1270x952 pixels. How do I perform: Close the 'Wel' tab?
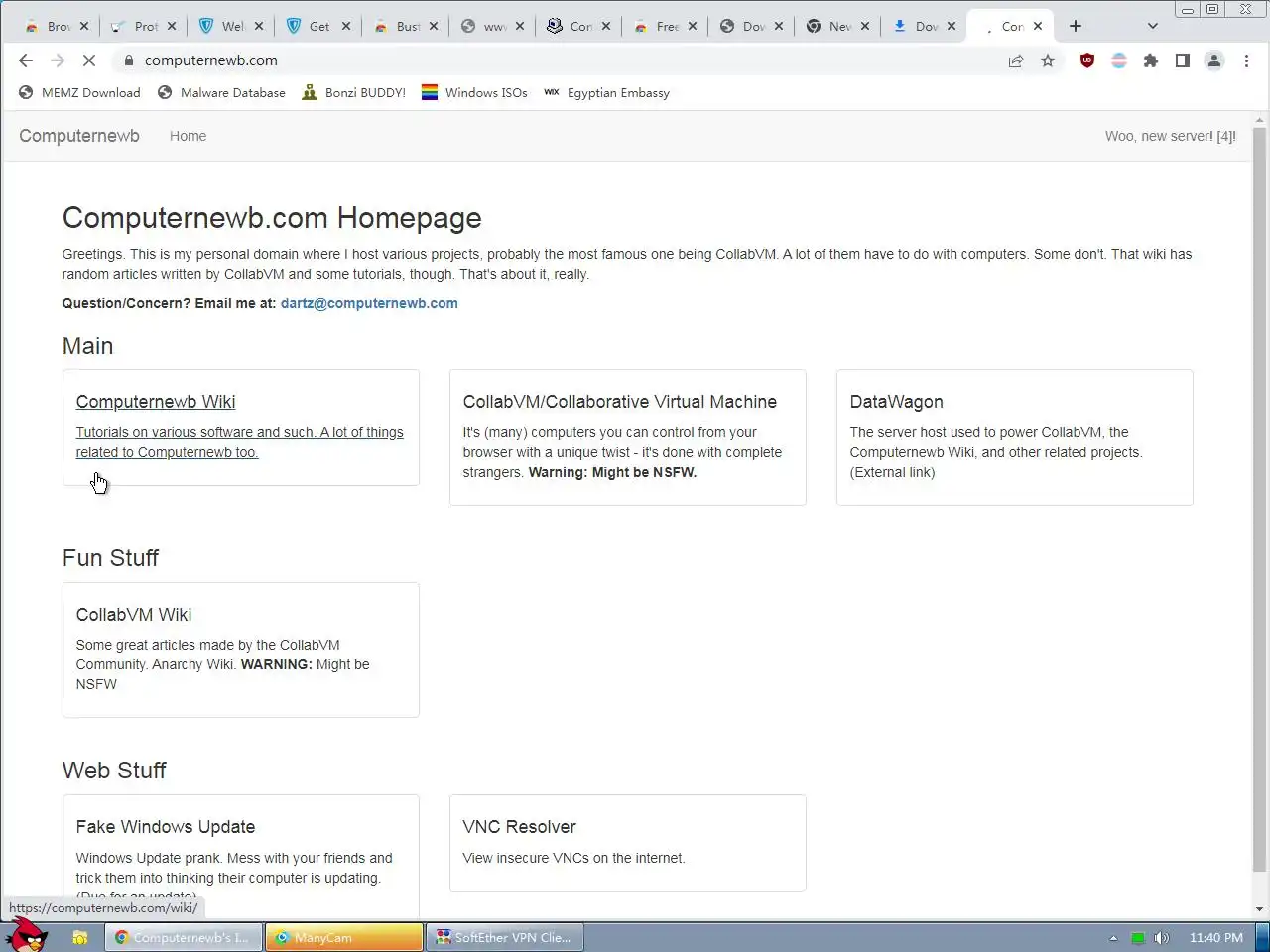(x=259, y=26)
